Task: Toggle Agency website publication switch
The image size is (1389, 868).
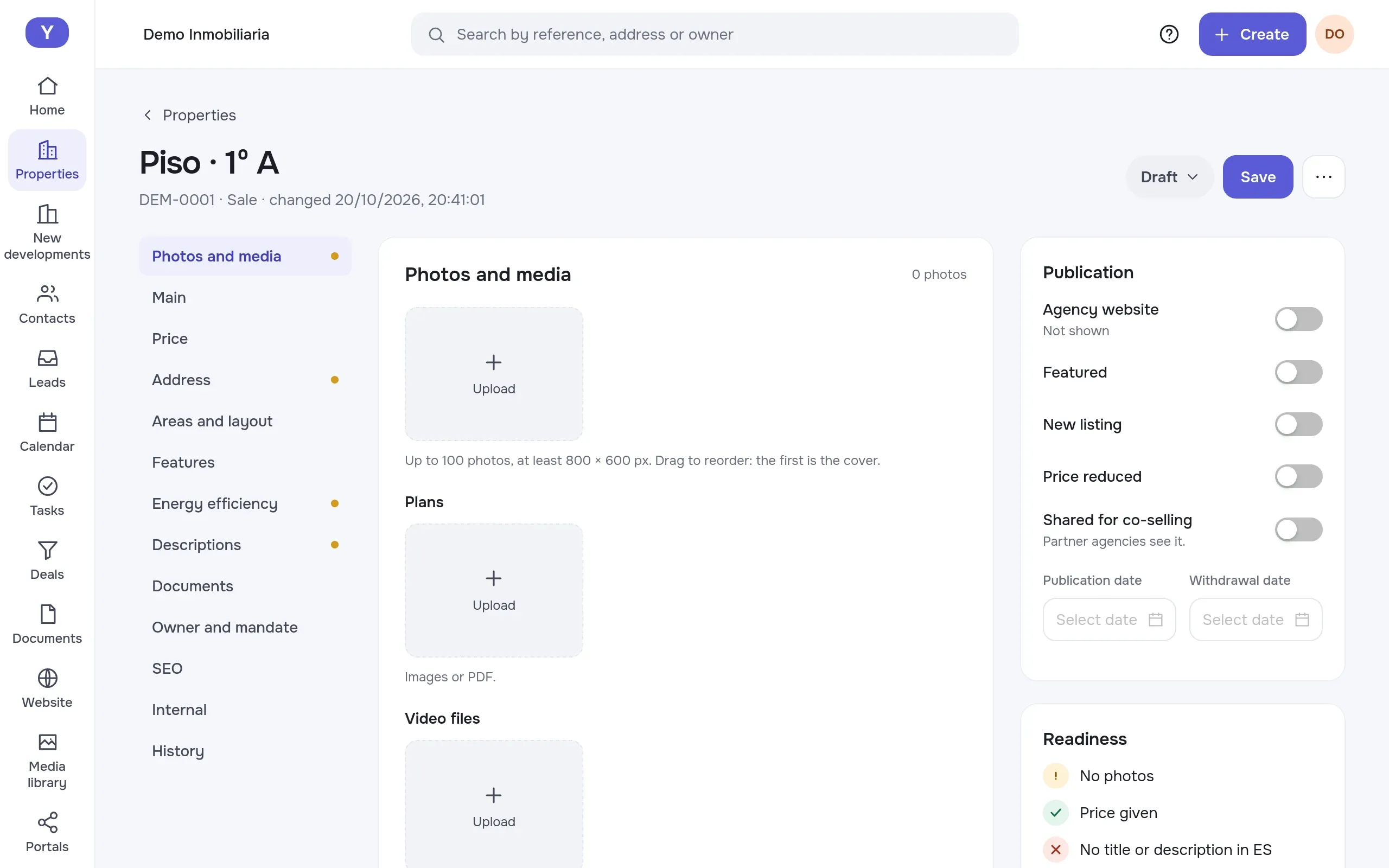Action: [1298, 319]
